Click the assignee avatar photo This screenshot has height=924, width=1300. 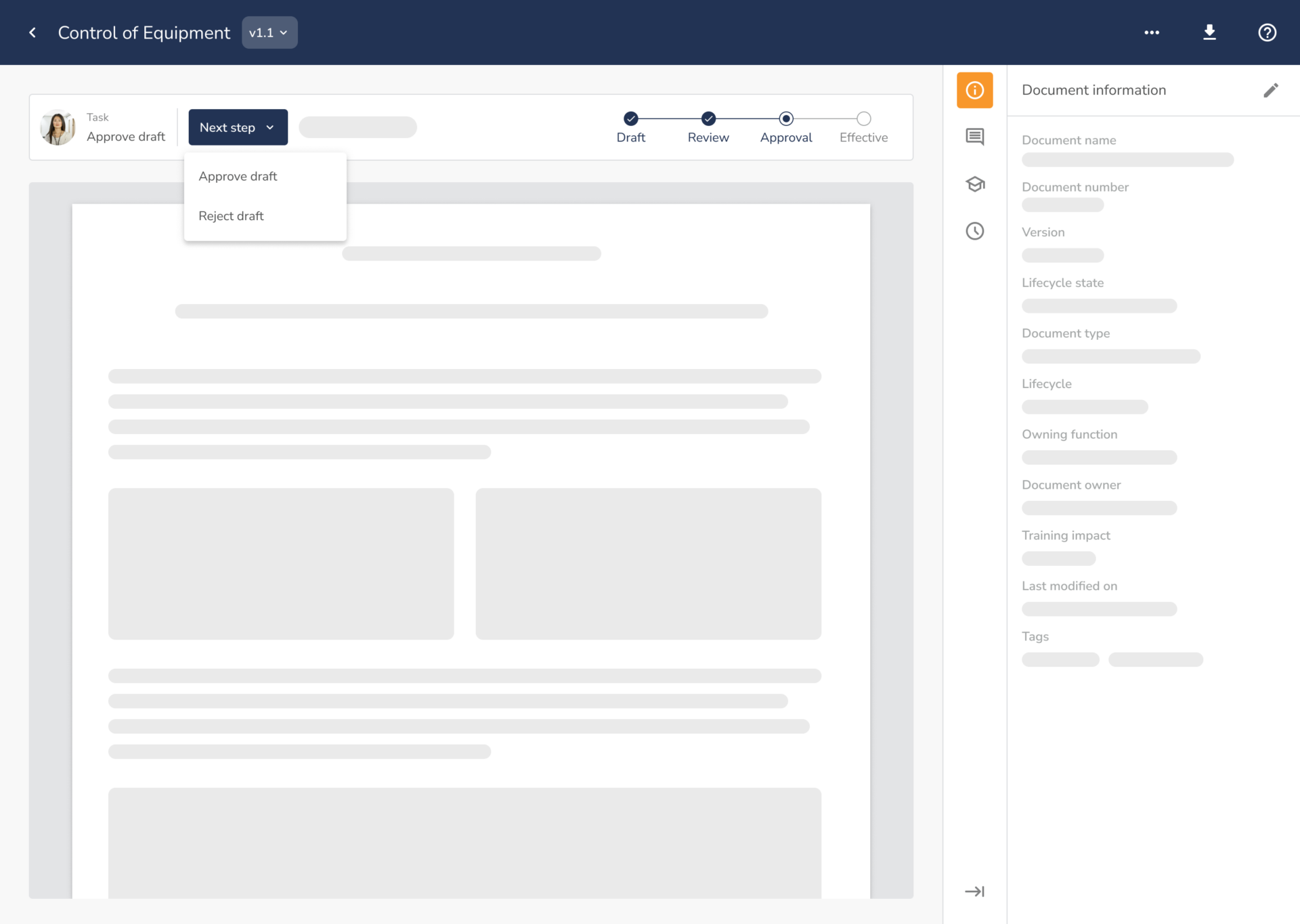point(58,127)
